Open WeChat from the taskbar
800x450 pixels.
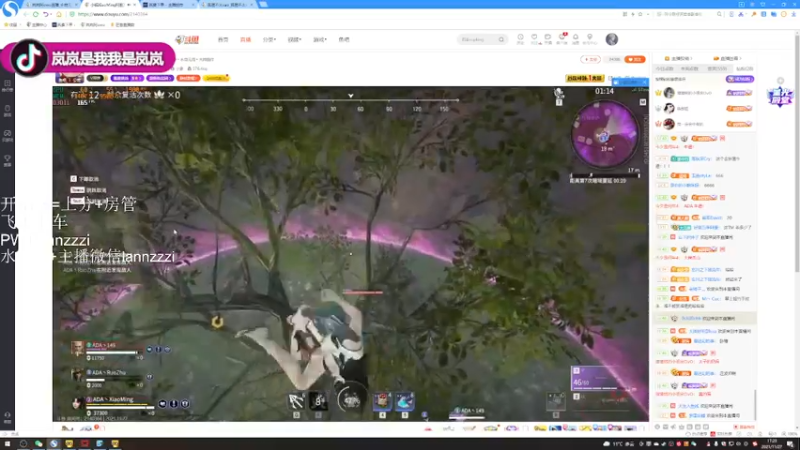[38, 444]
